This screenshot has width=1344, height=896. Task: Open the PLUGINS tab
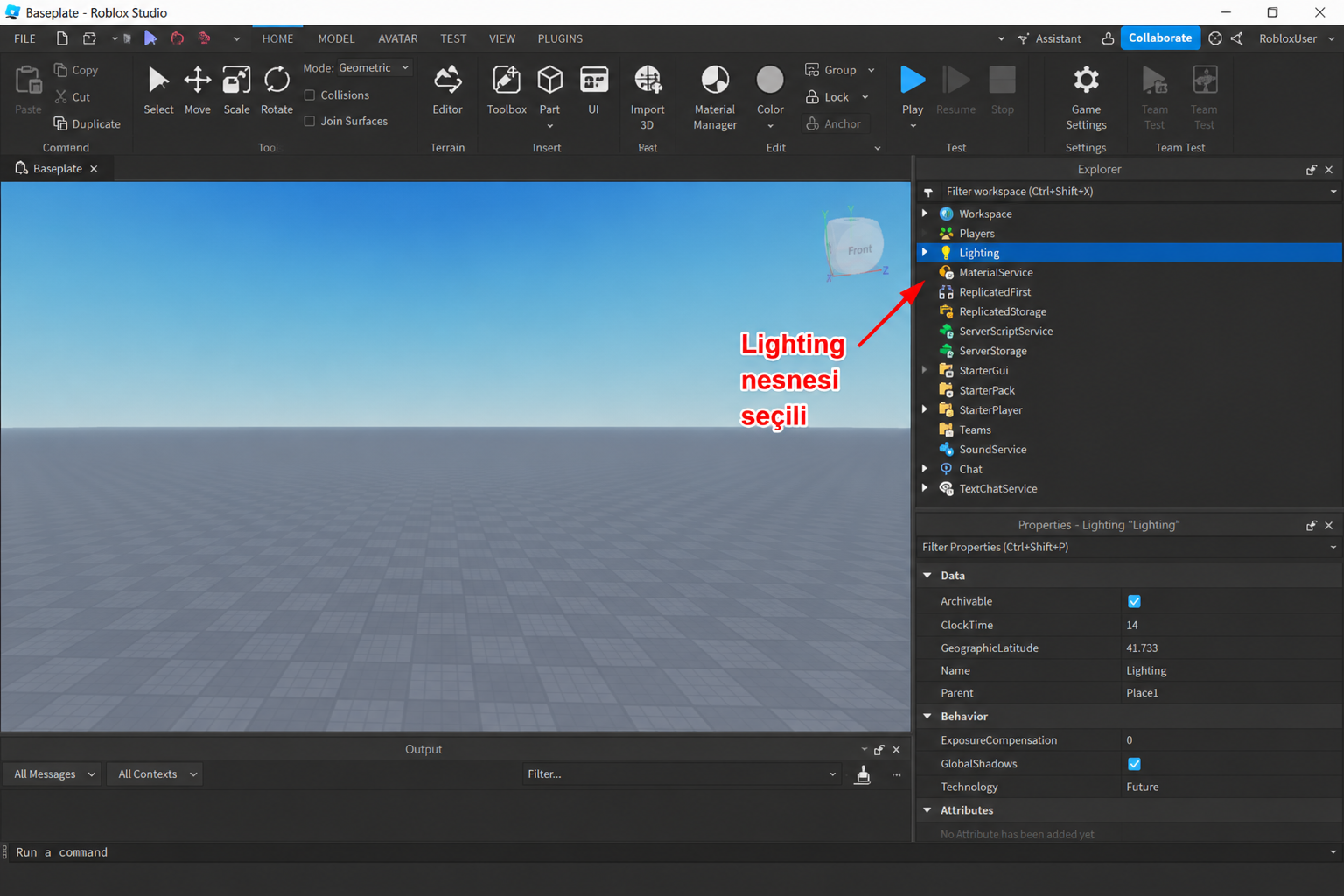point(560,38)
